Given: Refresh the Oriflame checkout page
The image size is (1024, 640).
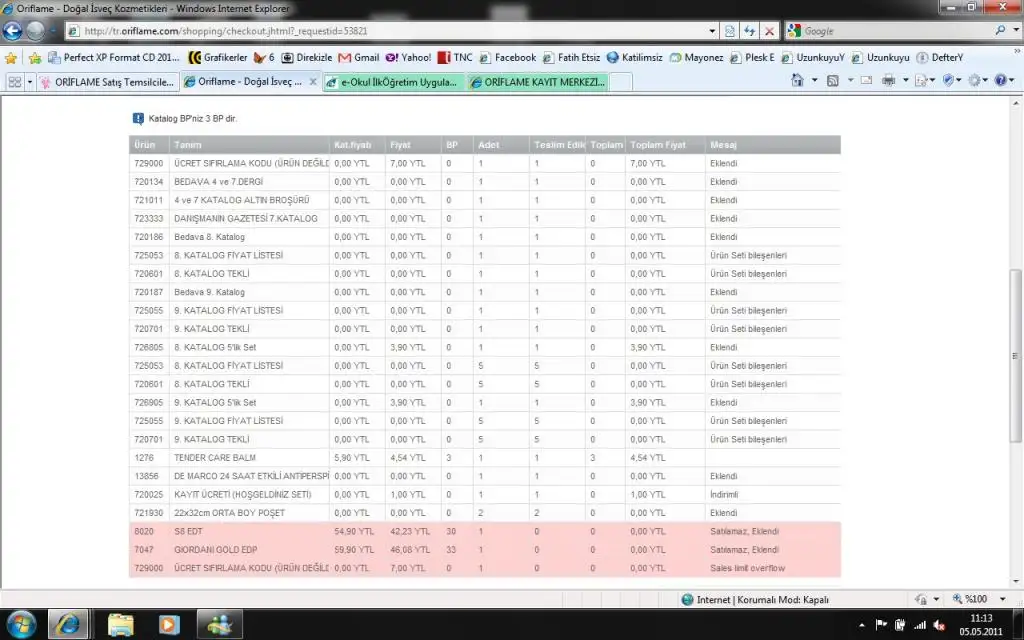Looking at the screenshot, I should click(x=750, y=31).
